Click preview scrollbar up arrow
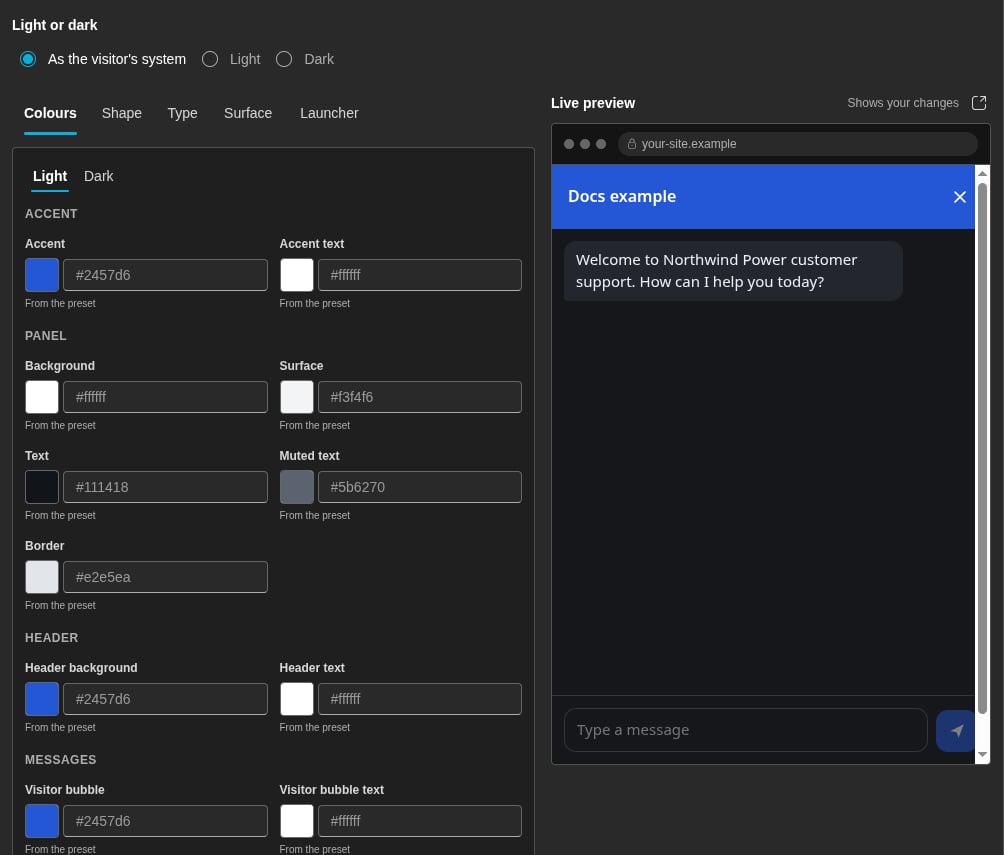Screen dimensions: 1004x855 [982, 174]
